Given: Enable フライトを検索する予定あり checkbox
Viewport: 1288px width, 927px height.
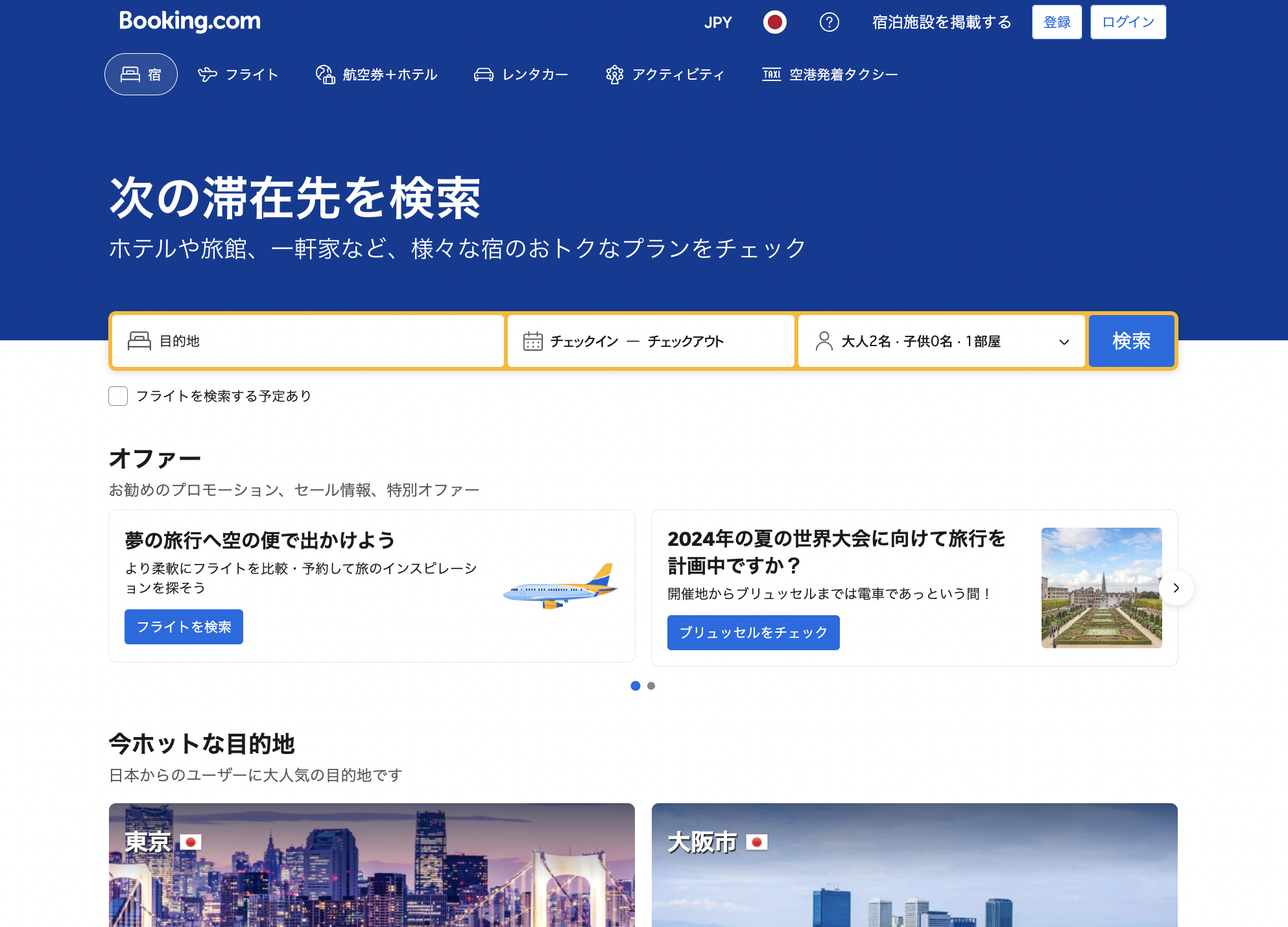Looking at the screenshot, I should click(x=118, y=395).
